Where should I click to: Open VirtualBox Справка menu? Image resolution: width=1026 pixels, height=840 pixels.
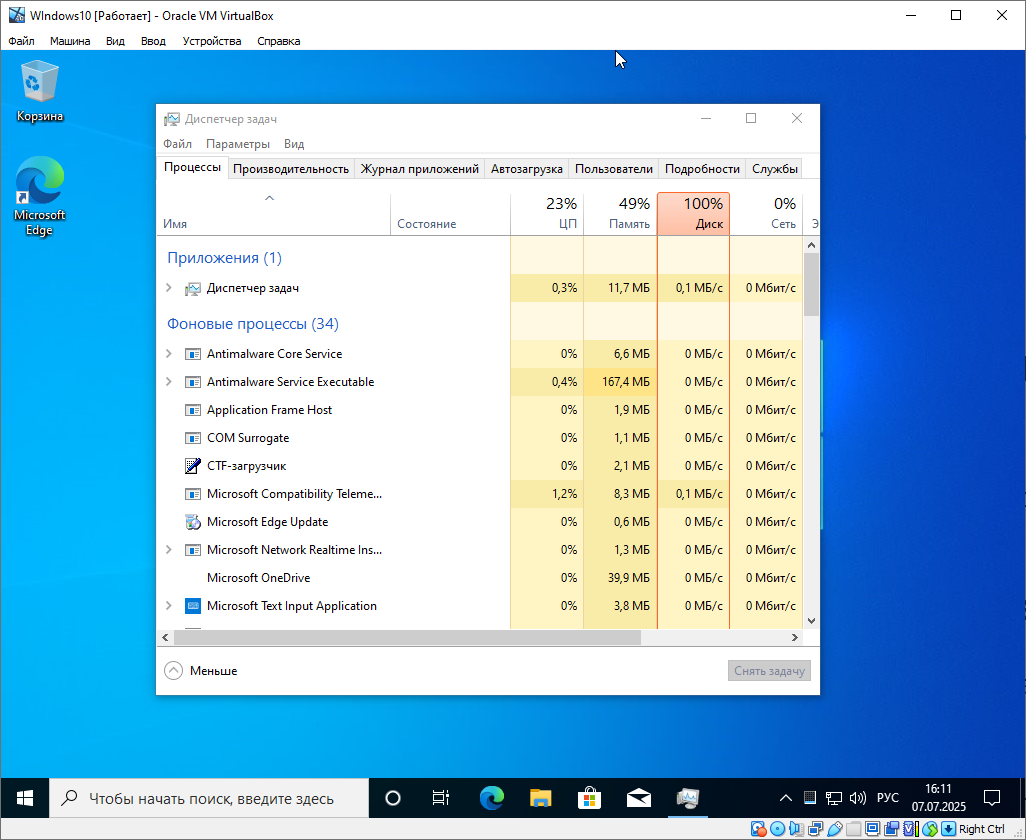tap(278, 41)
